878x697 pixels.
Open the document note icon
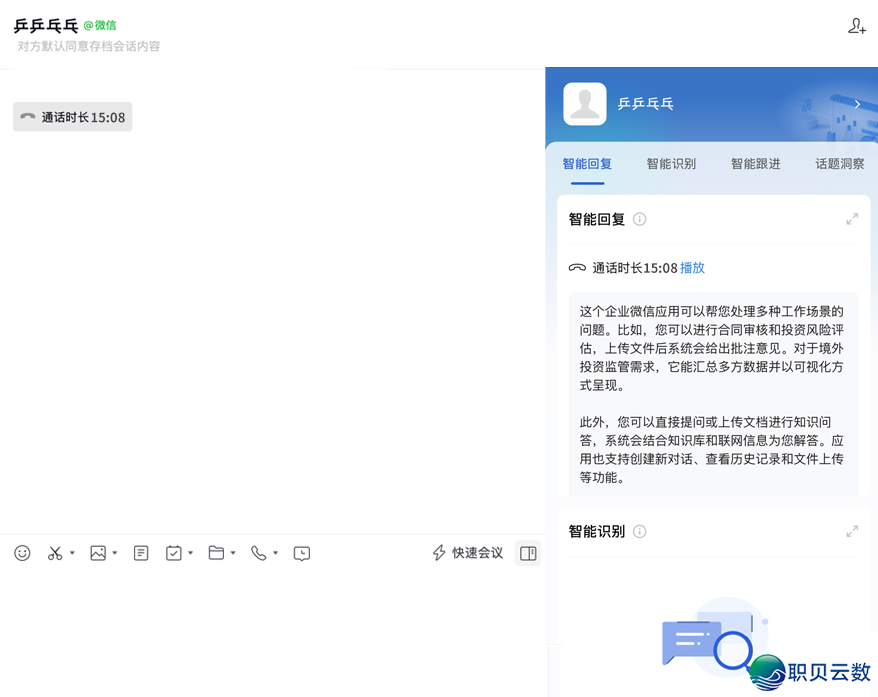pos(141,553)
